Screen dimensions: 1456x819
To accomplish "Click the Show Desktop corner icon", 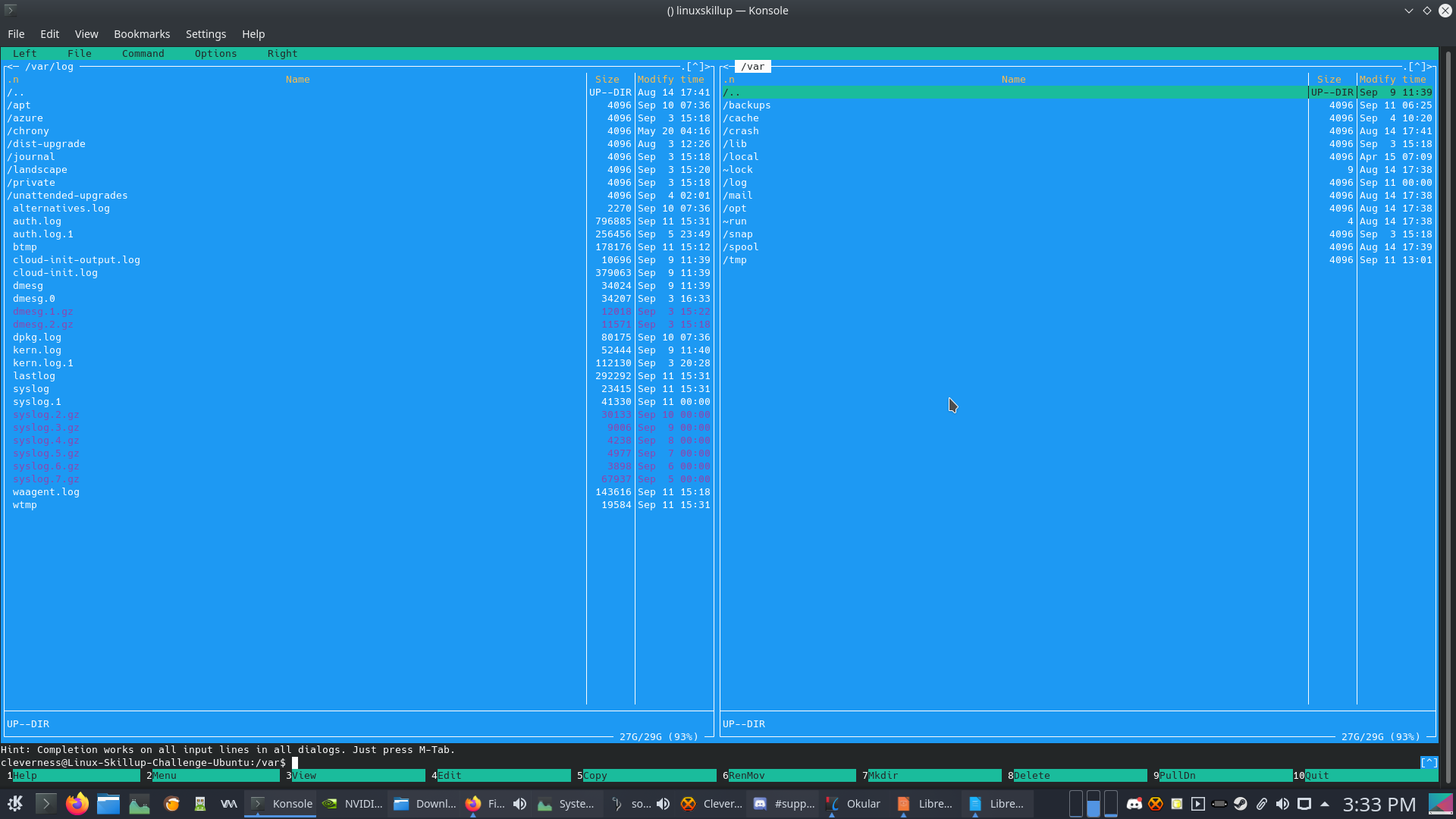I will point(1441,804).
